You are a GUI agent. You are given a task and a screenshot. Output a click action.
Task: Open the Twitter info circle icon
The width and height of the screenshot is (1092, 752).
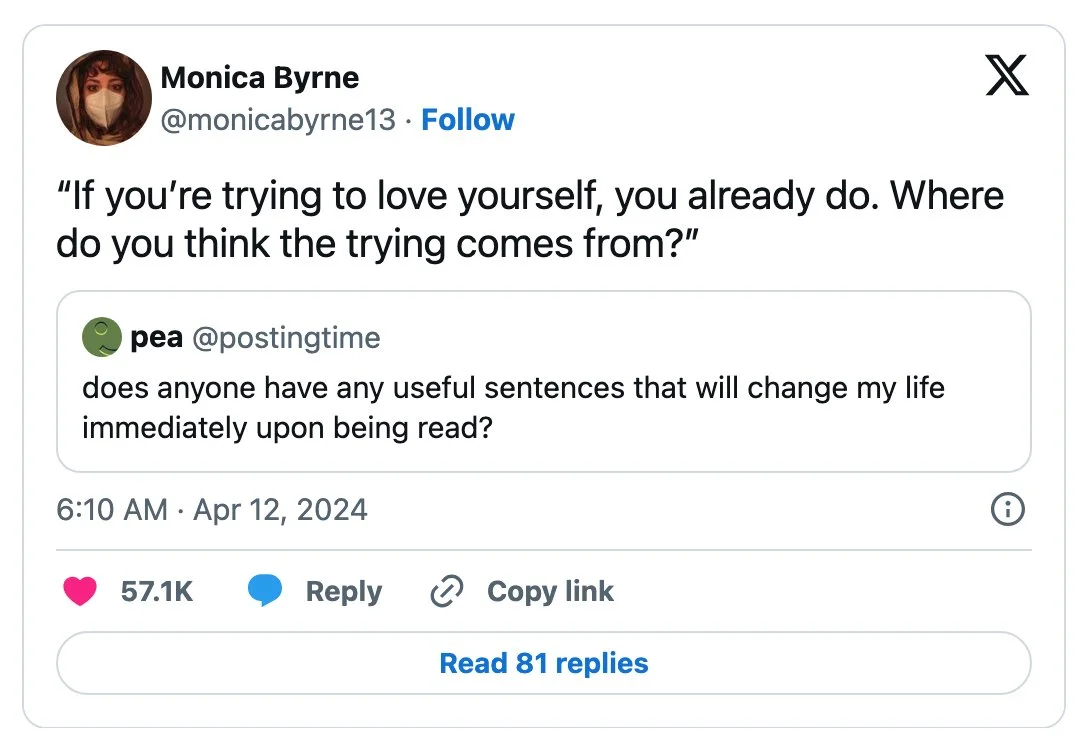pyautogui.click(x=1007, y=510)
